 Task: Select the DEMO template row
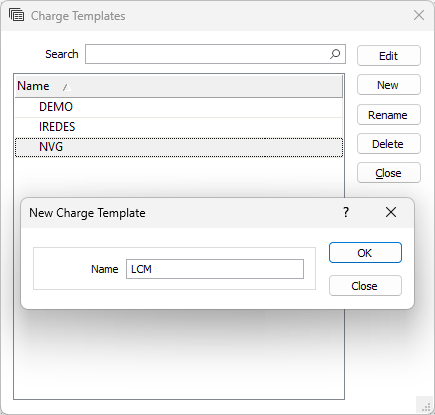[x=179, y=107]
